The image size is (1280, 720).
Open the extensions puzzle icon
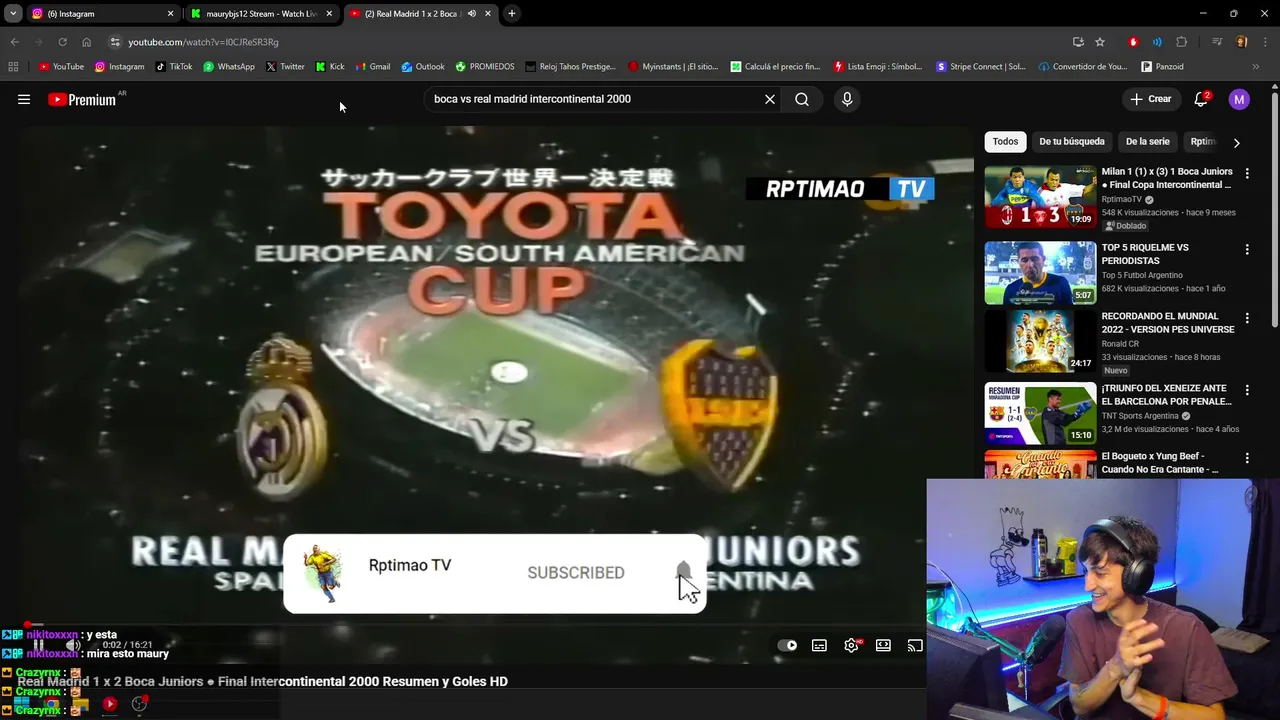tap(1182, 42)
